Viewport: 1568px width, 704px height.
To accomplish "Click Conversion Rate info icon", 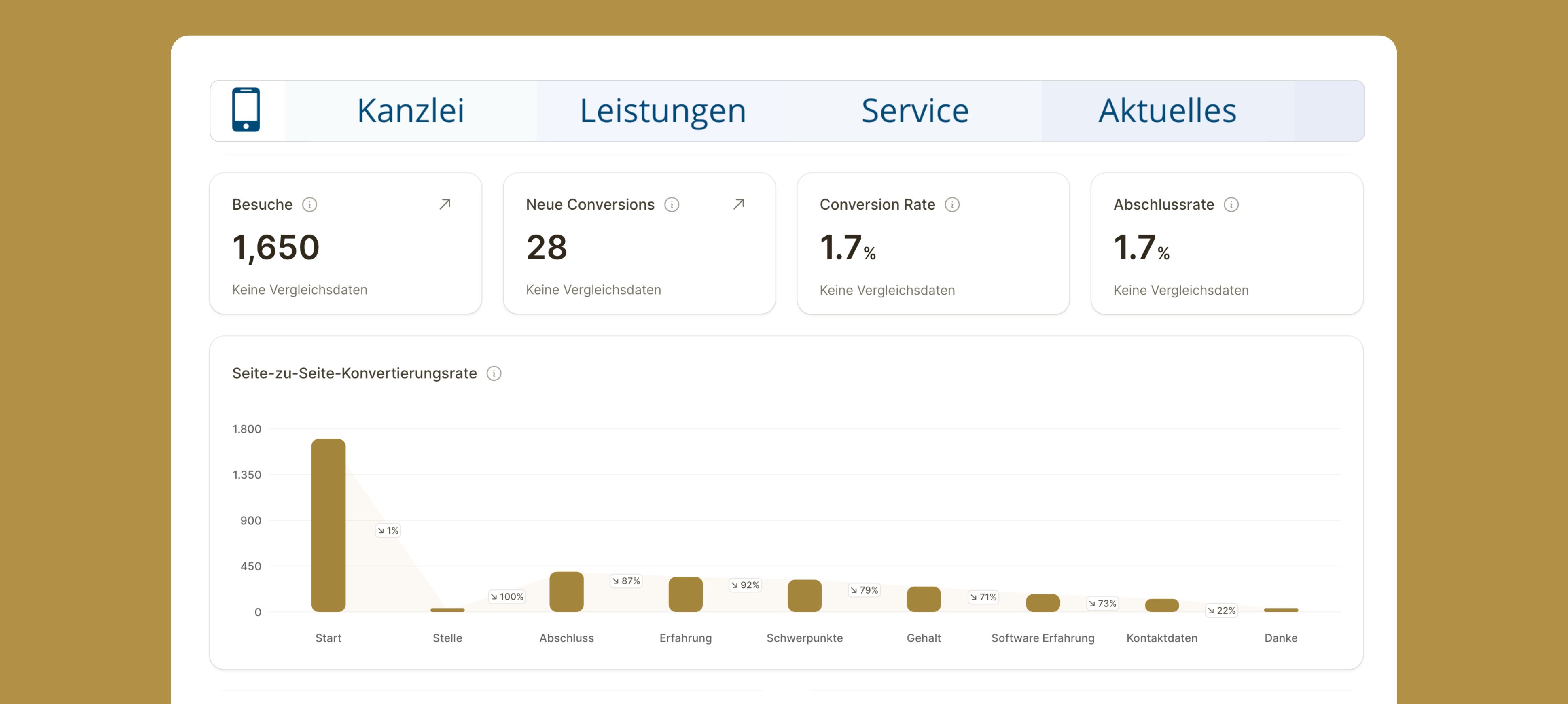I will pos(952,205).
